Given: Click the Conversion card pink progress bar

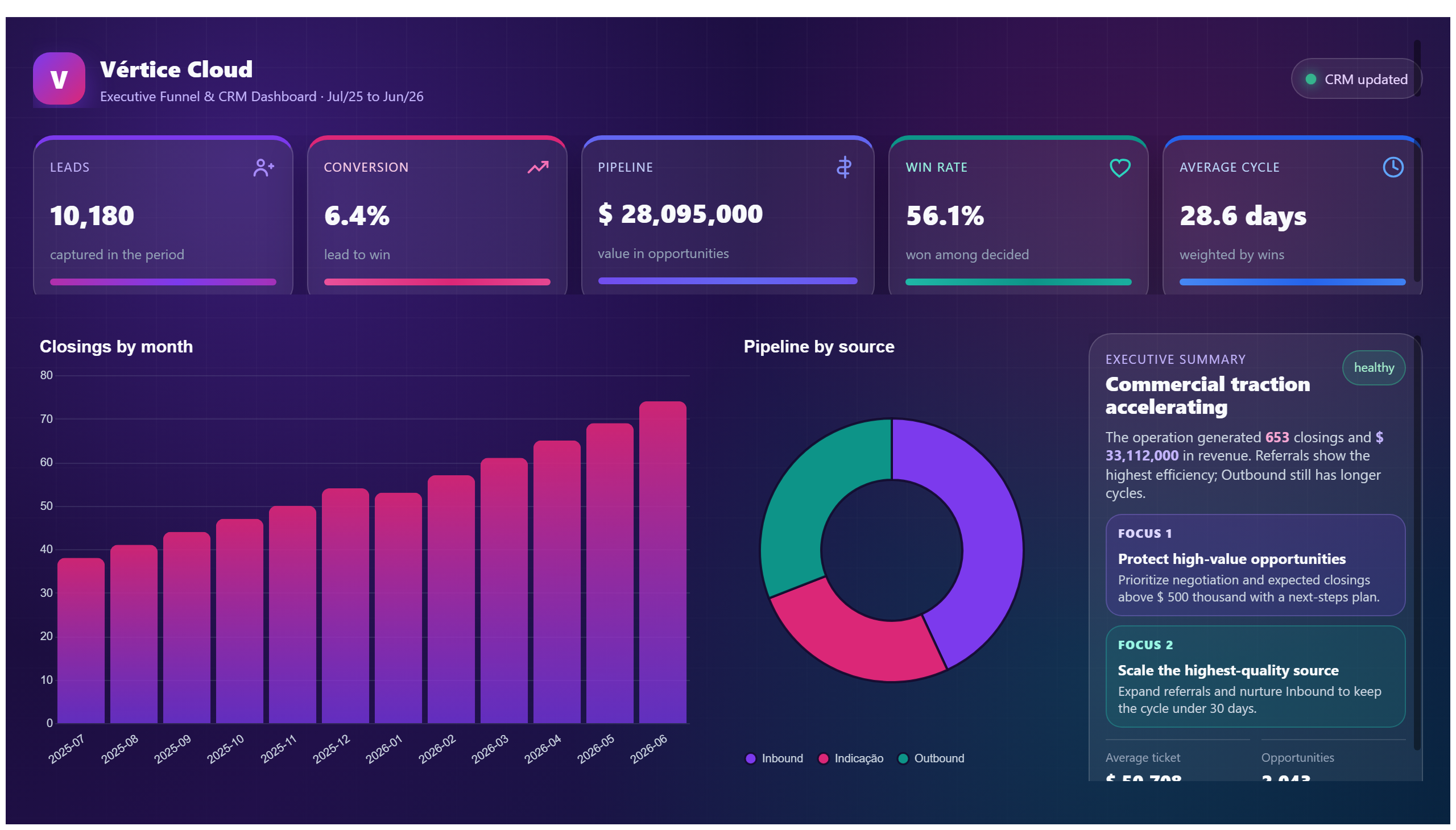Looking at the screenshot, I should 437,282.
